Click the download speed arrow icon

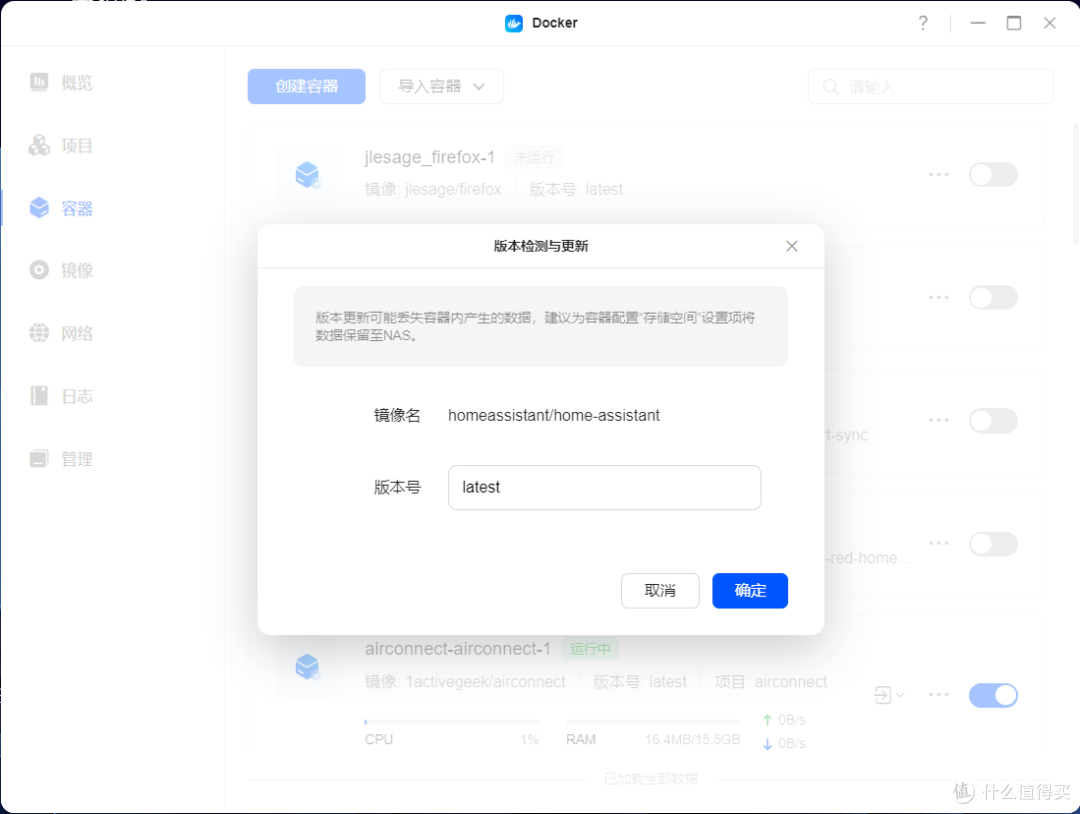[x=767, y=744]
